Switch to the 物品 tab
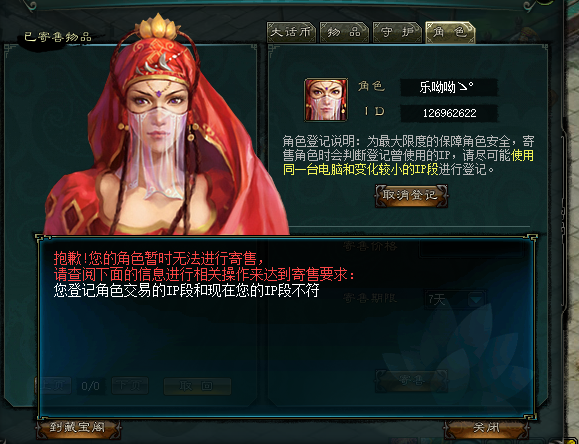Viewport: 579px width, 444px height. pos(344,33)
